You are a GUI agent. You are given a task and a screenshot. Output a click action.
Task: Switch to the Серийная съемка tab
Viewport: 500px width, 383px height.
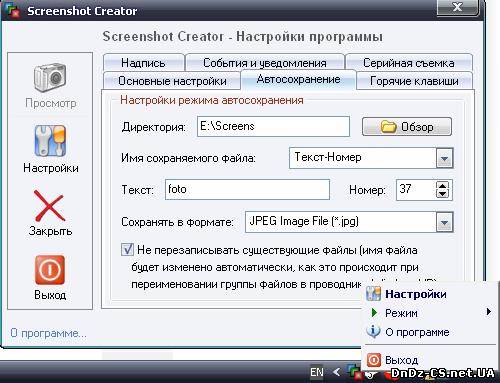[x=409, y=63]
